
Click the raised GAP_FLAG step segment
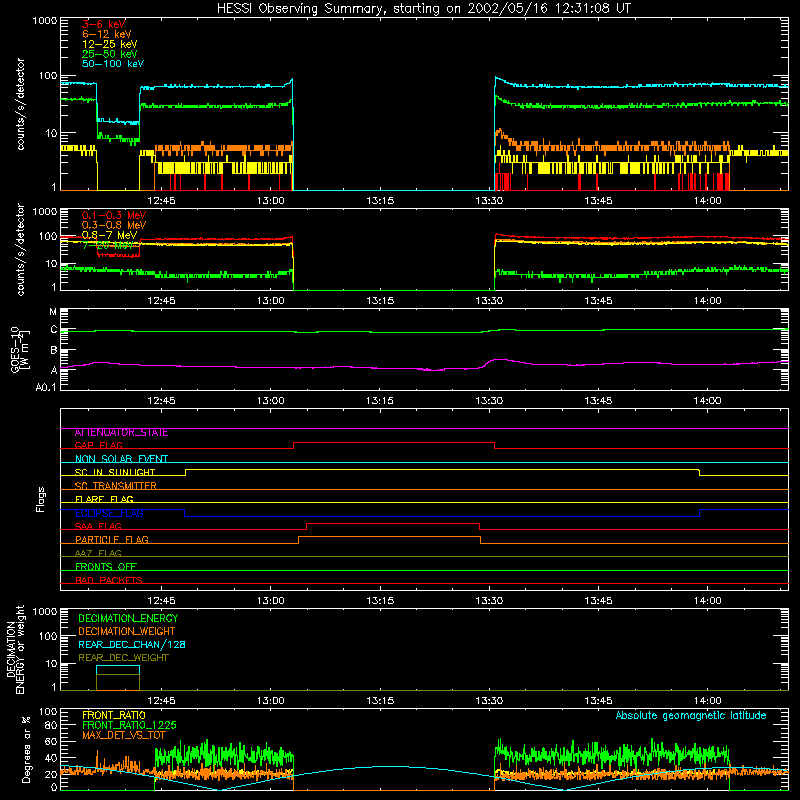394,443
